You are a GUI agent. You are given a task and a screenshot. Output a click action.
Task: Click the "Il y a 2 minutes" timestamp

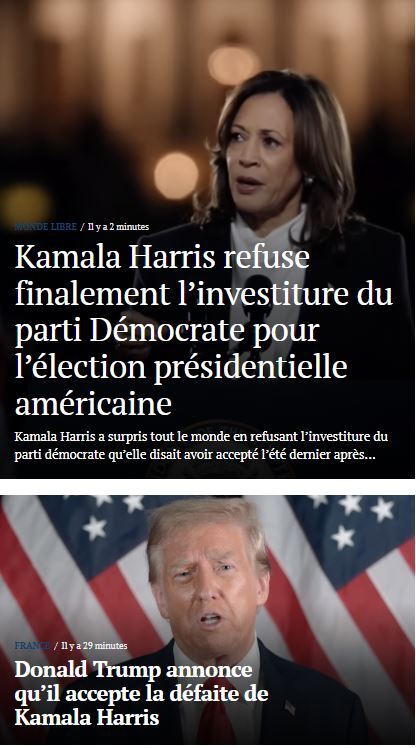(118, 227)
